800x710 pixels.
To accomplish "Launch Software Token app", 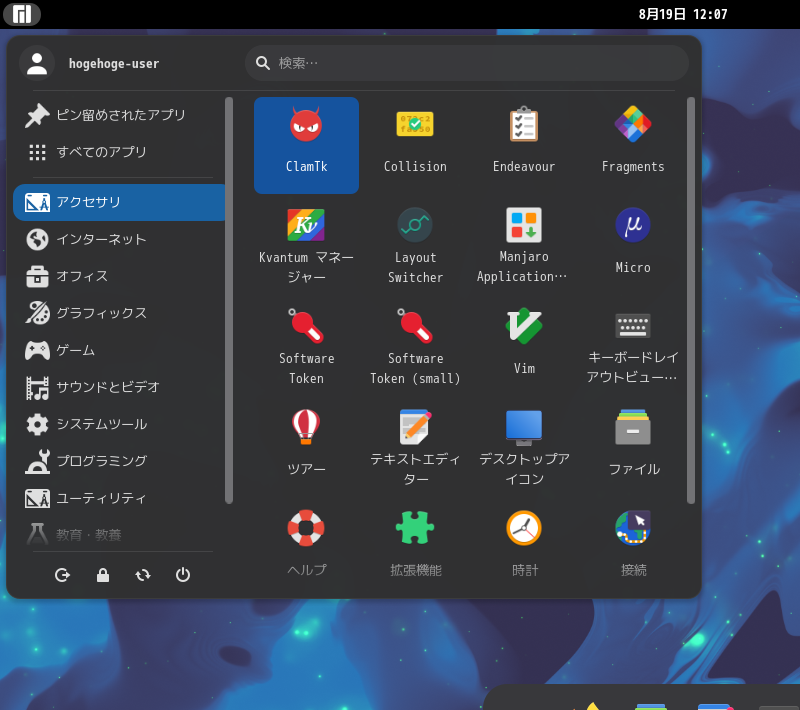I will pyautogui.click(x=306, y=347).
